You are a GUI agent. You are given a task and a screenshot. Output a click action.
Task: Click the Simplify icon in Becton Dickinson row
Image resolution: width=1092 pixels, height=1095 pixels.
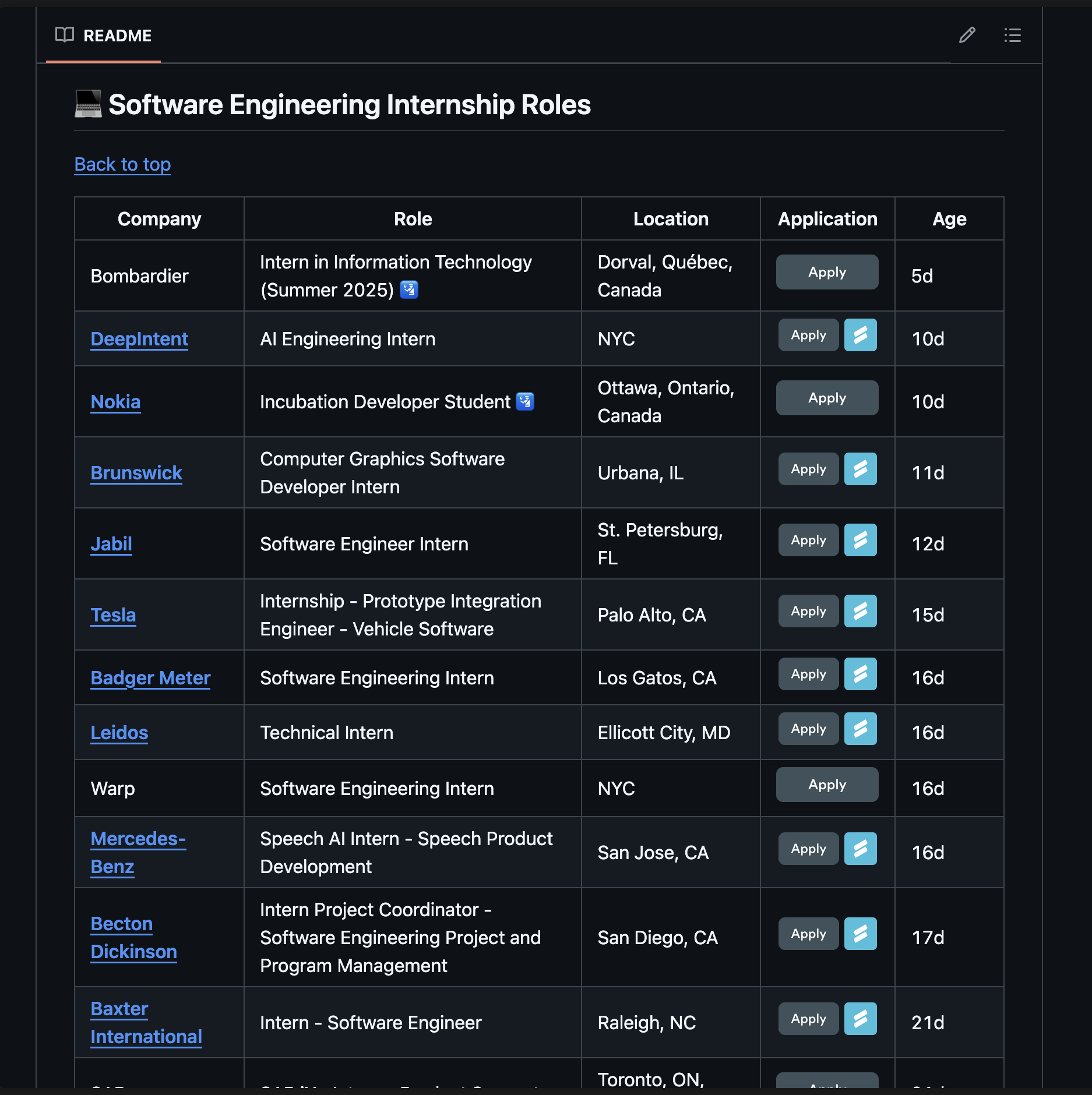click(x=861, y=934)
